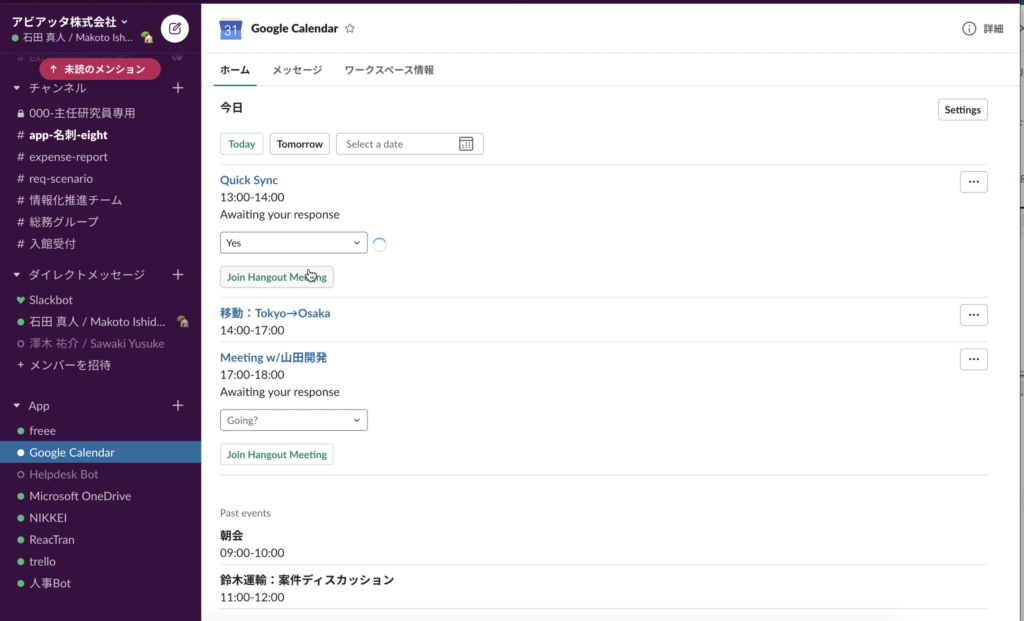Click the 鈴木運輸：案件ディスカッション past event
Screen dimensions: 1024x621
click(x=307, y=580)
